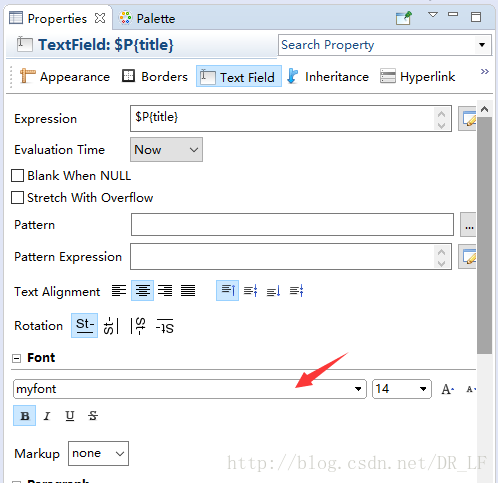This screenshot has height=483, width=498.
Task: Open the Palette view tab
Action: 147,18
